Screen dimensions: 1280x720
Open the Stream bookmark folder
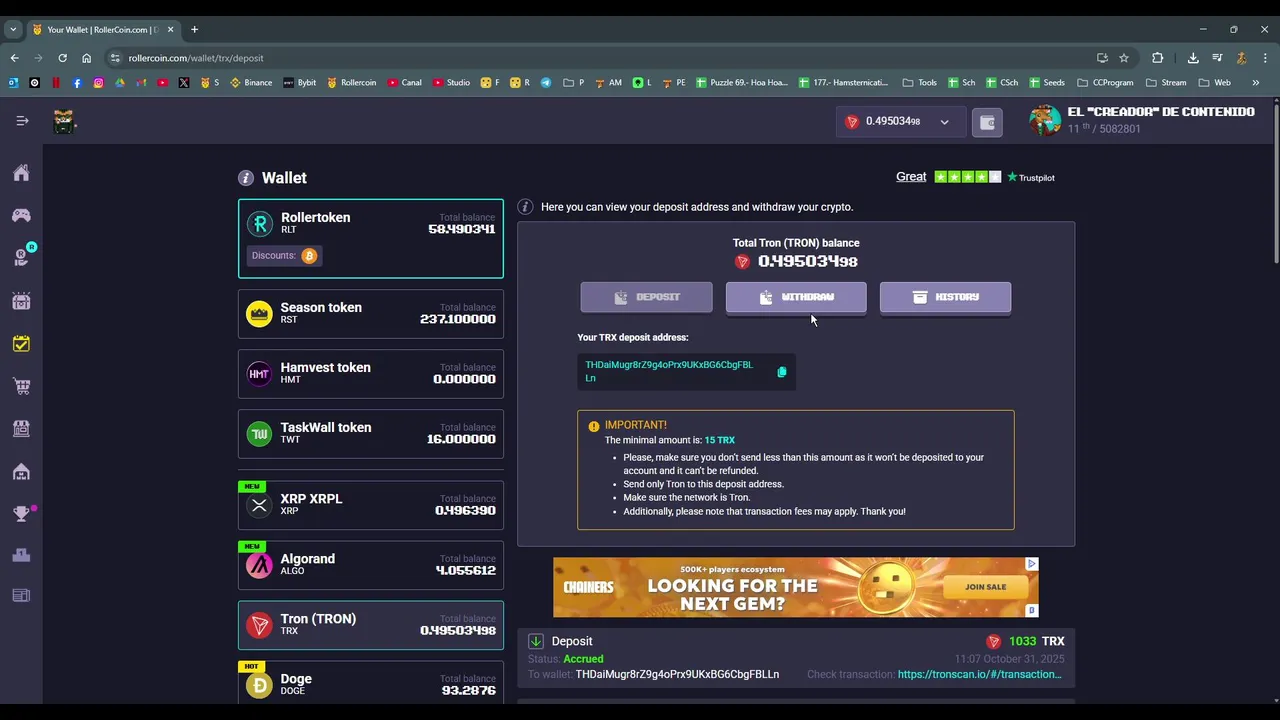(1166, 83)
